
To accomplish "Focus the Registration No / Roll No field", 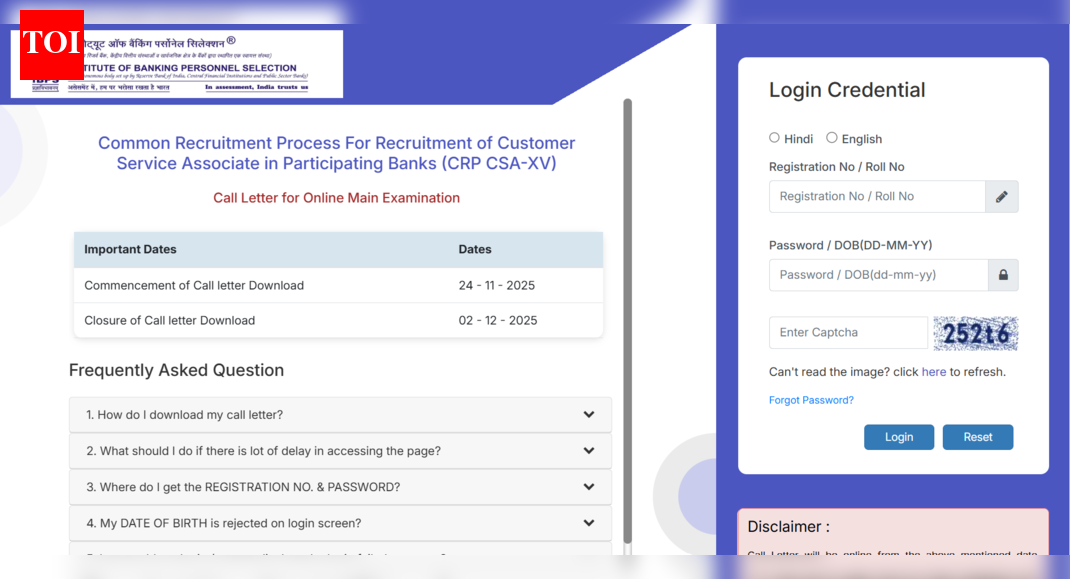I will [877, 197].
